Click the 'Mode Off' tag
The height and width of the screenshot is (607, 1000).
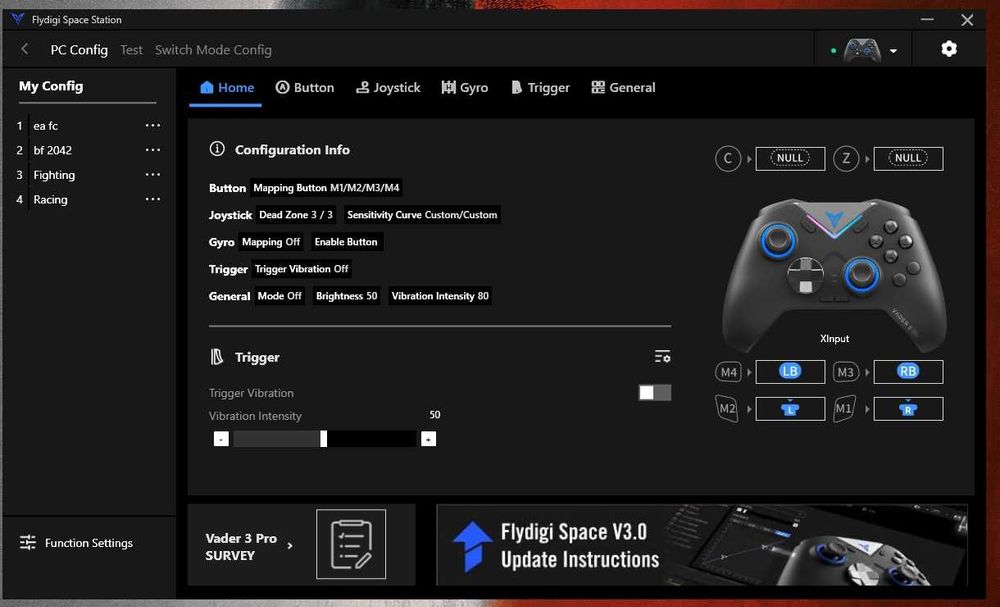[x=279, y=296]
